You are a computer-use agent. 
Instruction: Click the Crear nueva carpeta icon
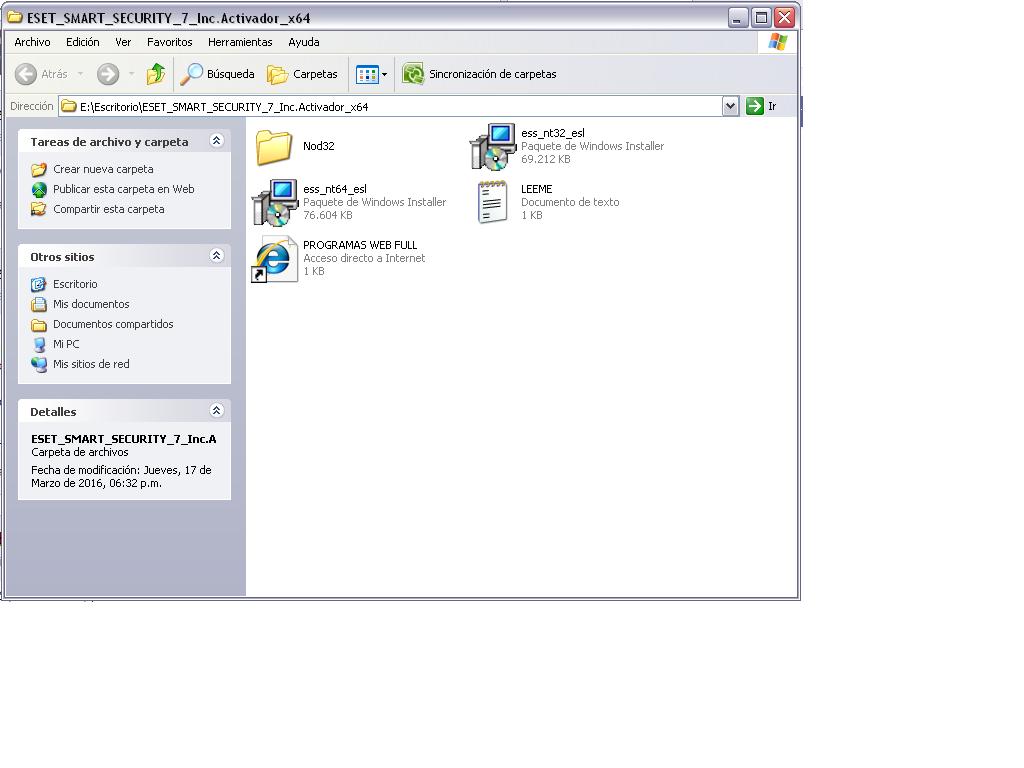[39, 170]
